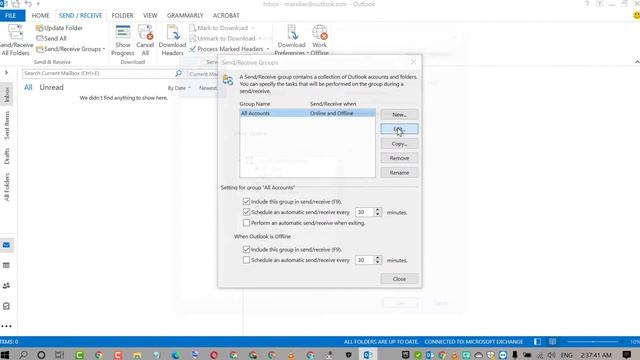
Task: Collapse the ribbon with the arrow
Action: 637,62
